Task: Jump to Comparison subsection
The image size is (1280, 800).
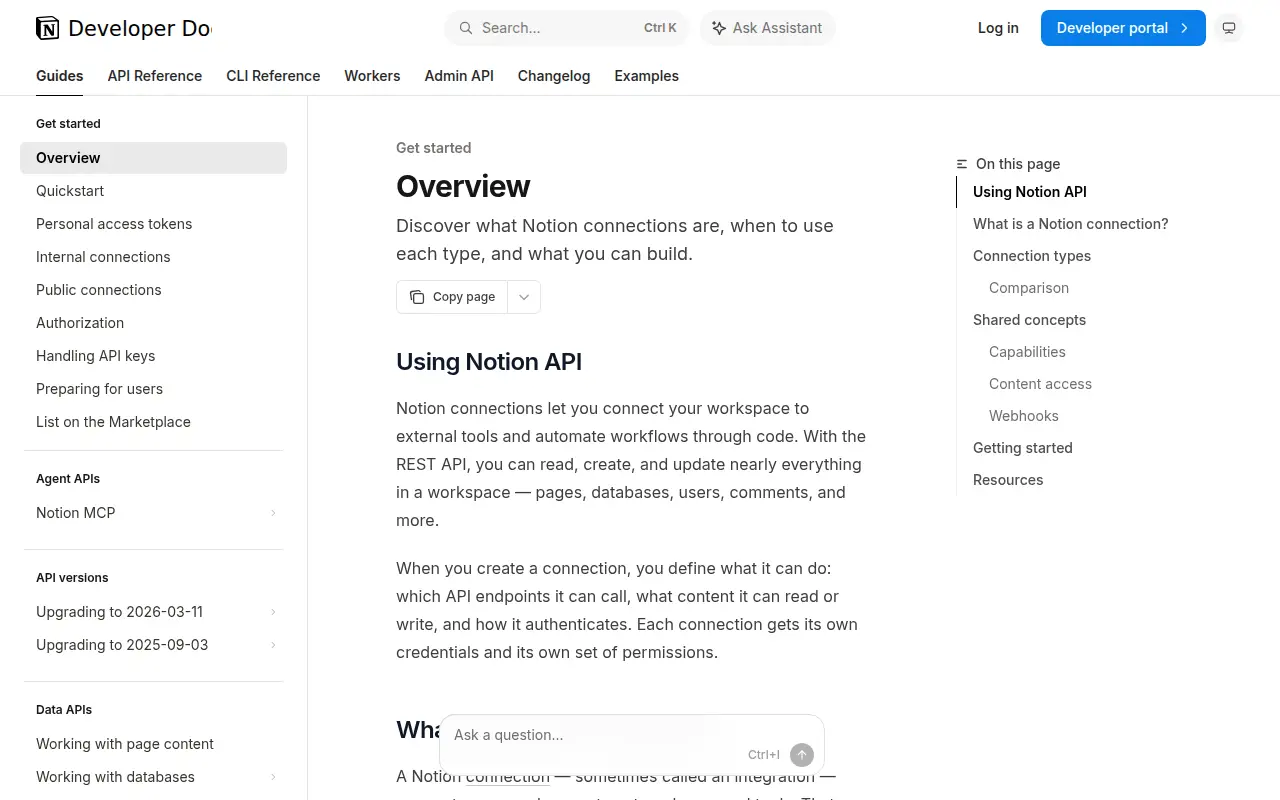Action: (1029, 288)
